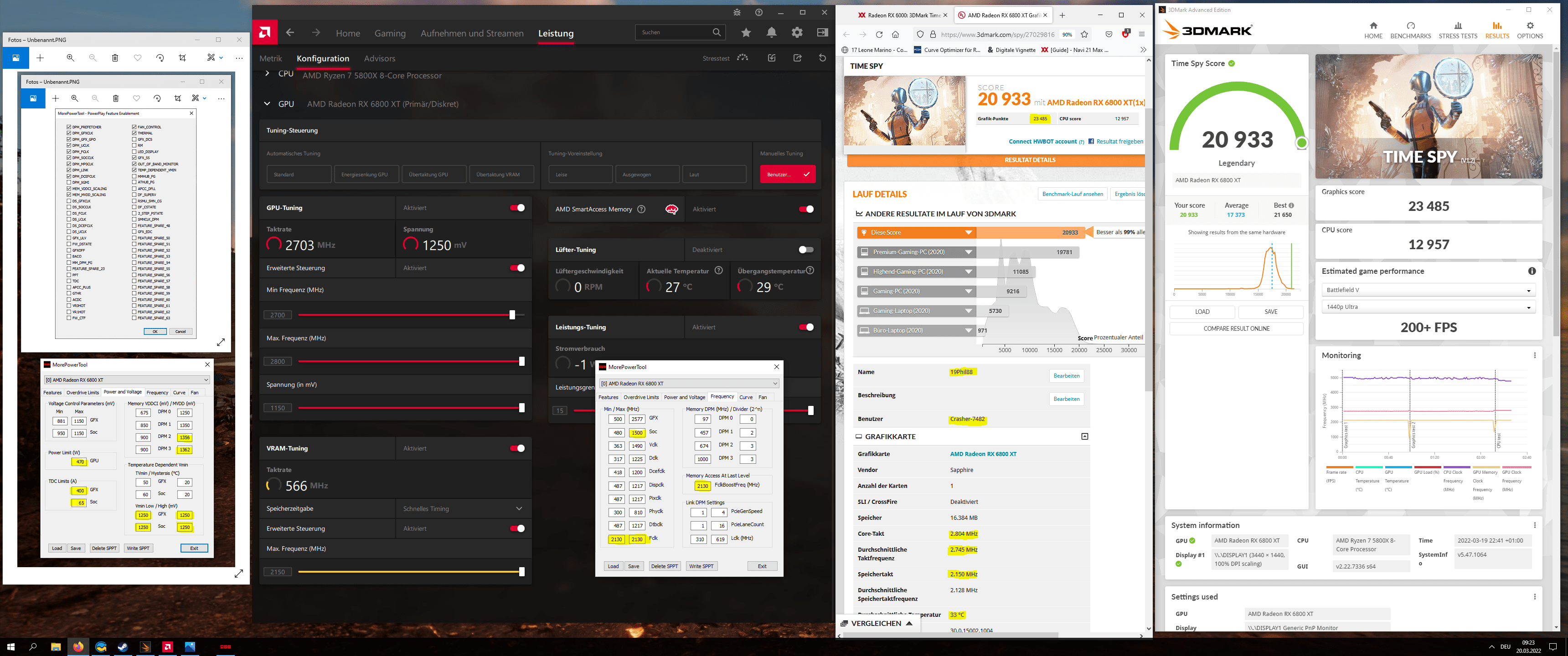This screenshot has height=656, width=1568.
Task: Enable Lüfter-Tuning switch
Action: coord(806,250)
